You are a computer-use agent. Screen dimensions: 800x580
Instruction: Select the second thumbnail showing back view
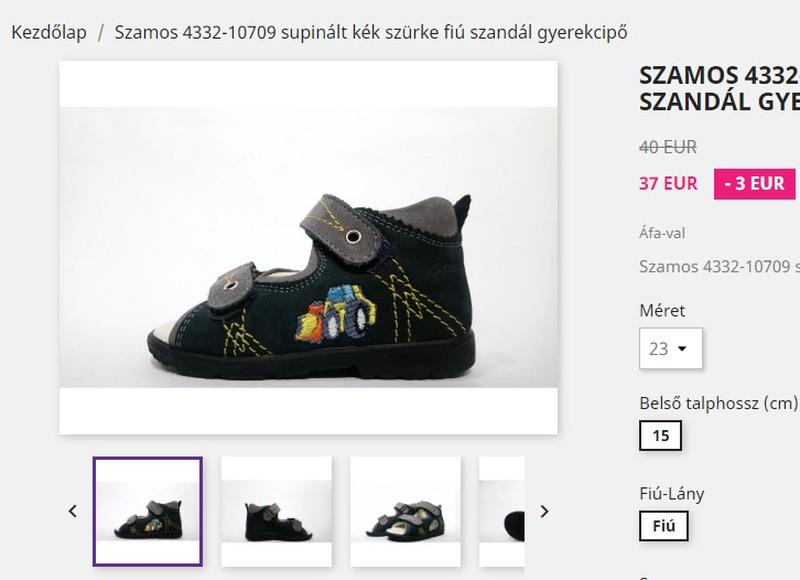pos(276,511)
